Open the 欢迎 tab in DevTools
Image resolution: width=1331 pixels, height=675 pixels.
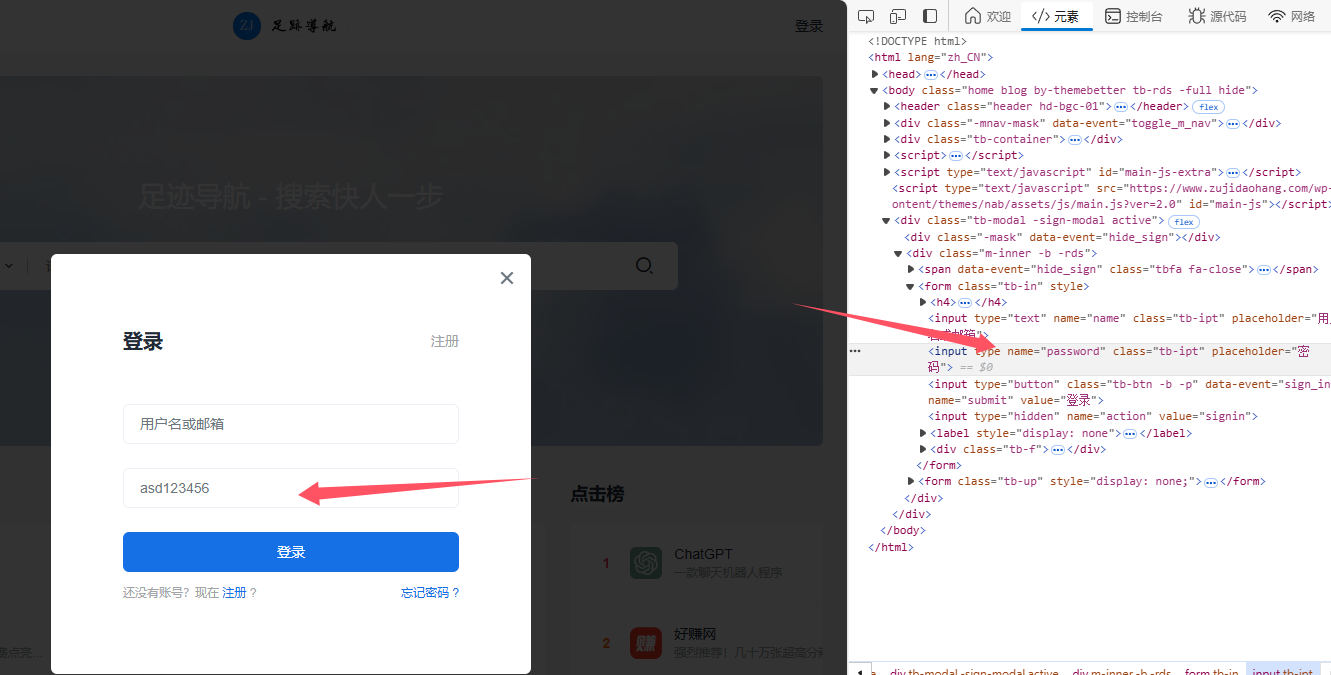(x=987, y=16)
